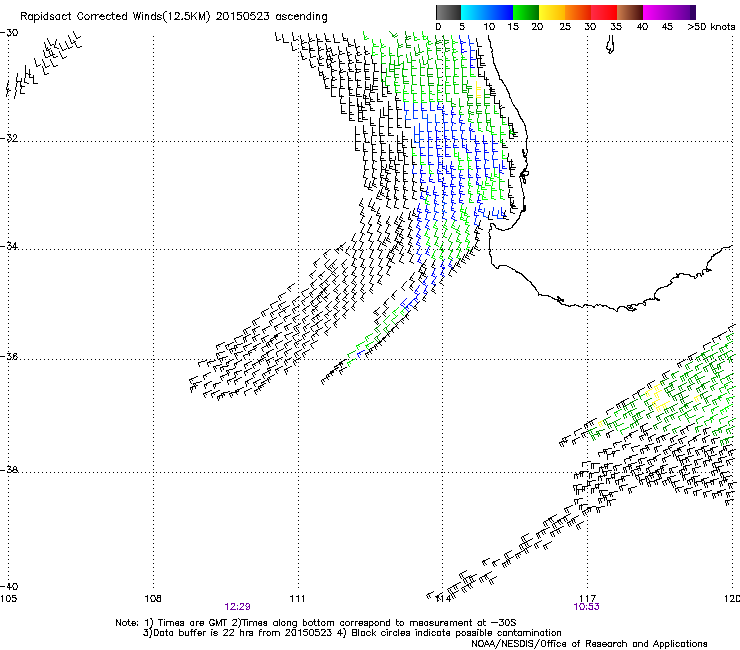Select the "-30" latitude axis label
Image resolution: width=740 pixels, height=650 pixels.
pos(9,33)
